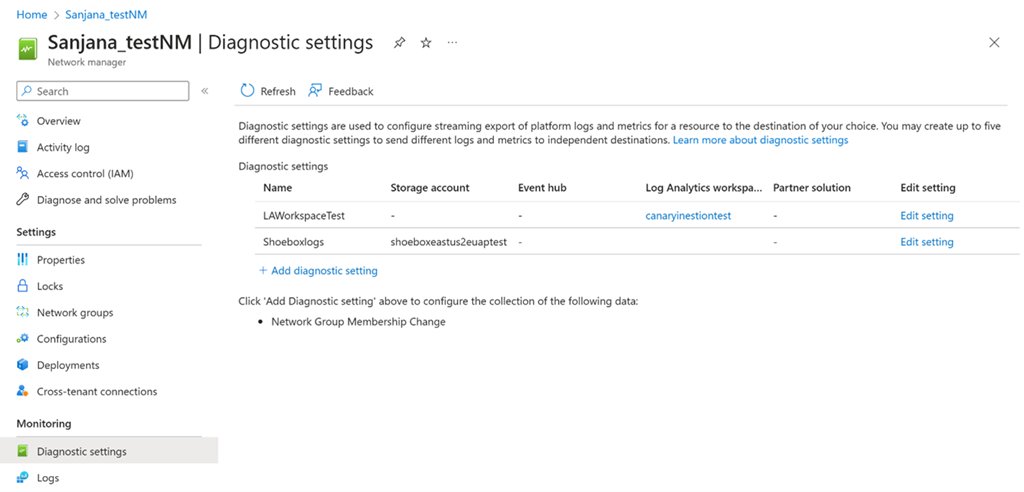This screenshot has width=1024, height=492.
Task: Open Cross-tenant connections page
Action: coord(97,392)
